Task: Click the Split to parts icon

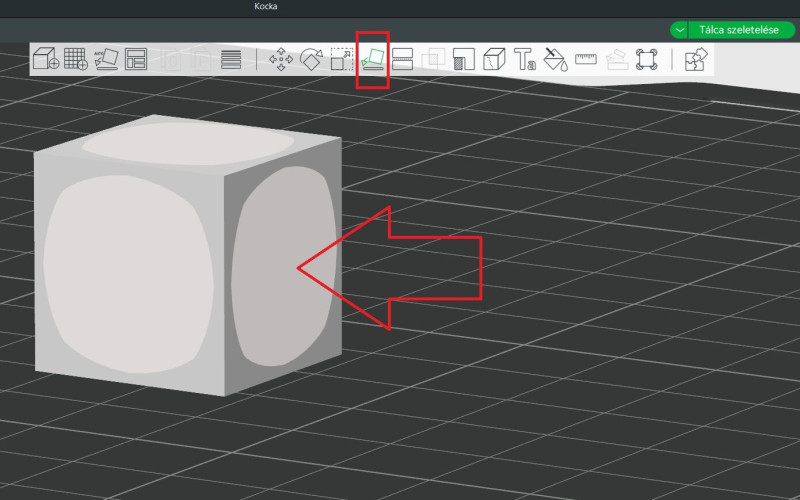Action: pyautogui.click(x=201, y=60)
